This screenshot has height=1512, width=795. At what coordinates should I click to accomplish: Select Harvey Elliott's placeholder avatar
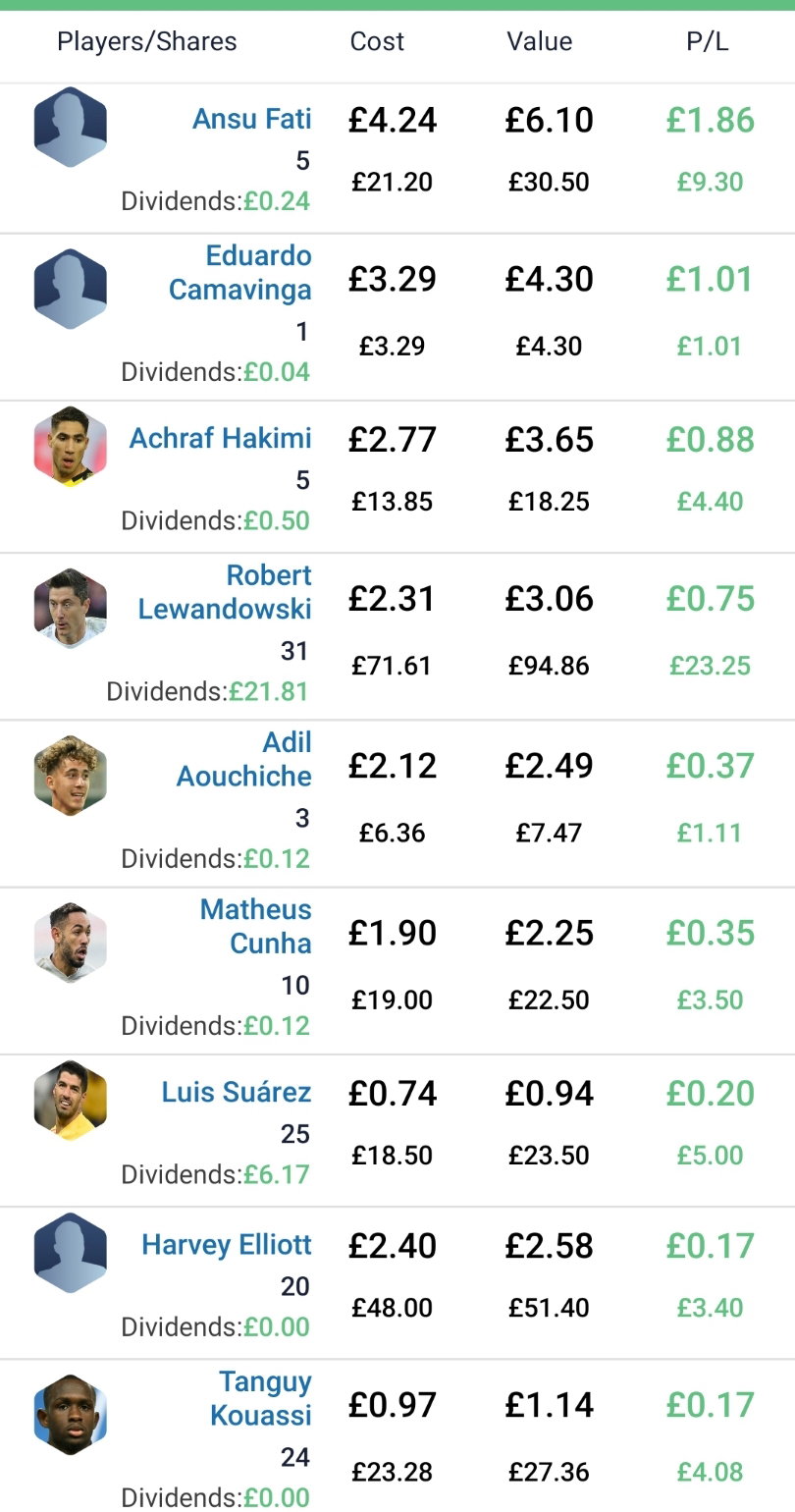click(x=70, y=1254)
